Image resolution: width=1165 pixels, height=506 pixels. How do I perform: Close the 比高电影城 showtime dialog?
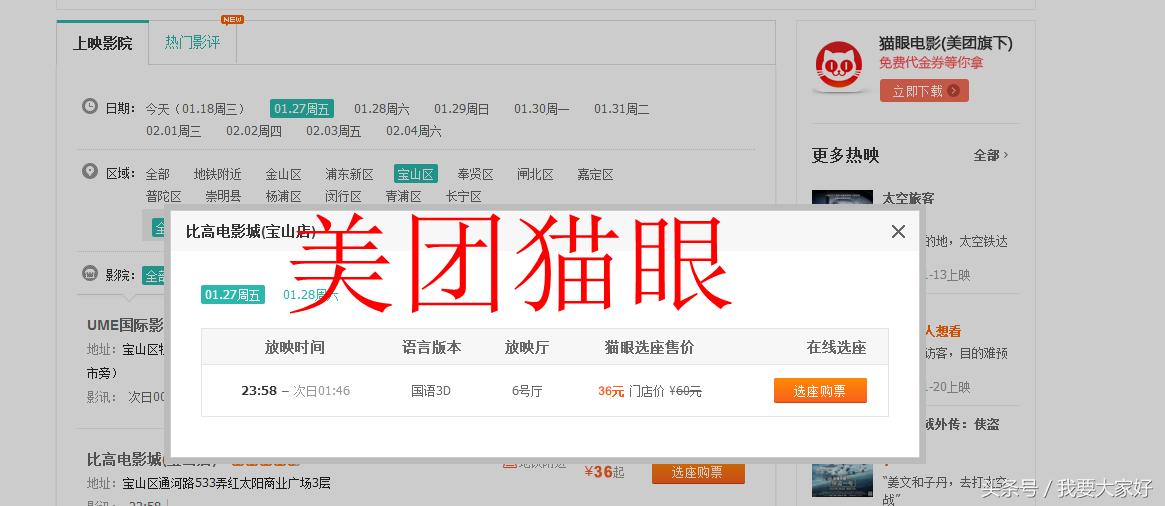point(898,232)
